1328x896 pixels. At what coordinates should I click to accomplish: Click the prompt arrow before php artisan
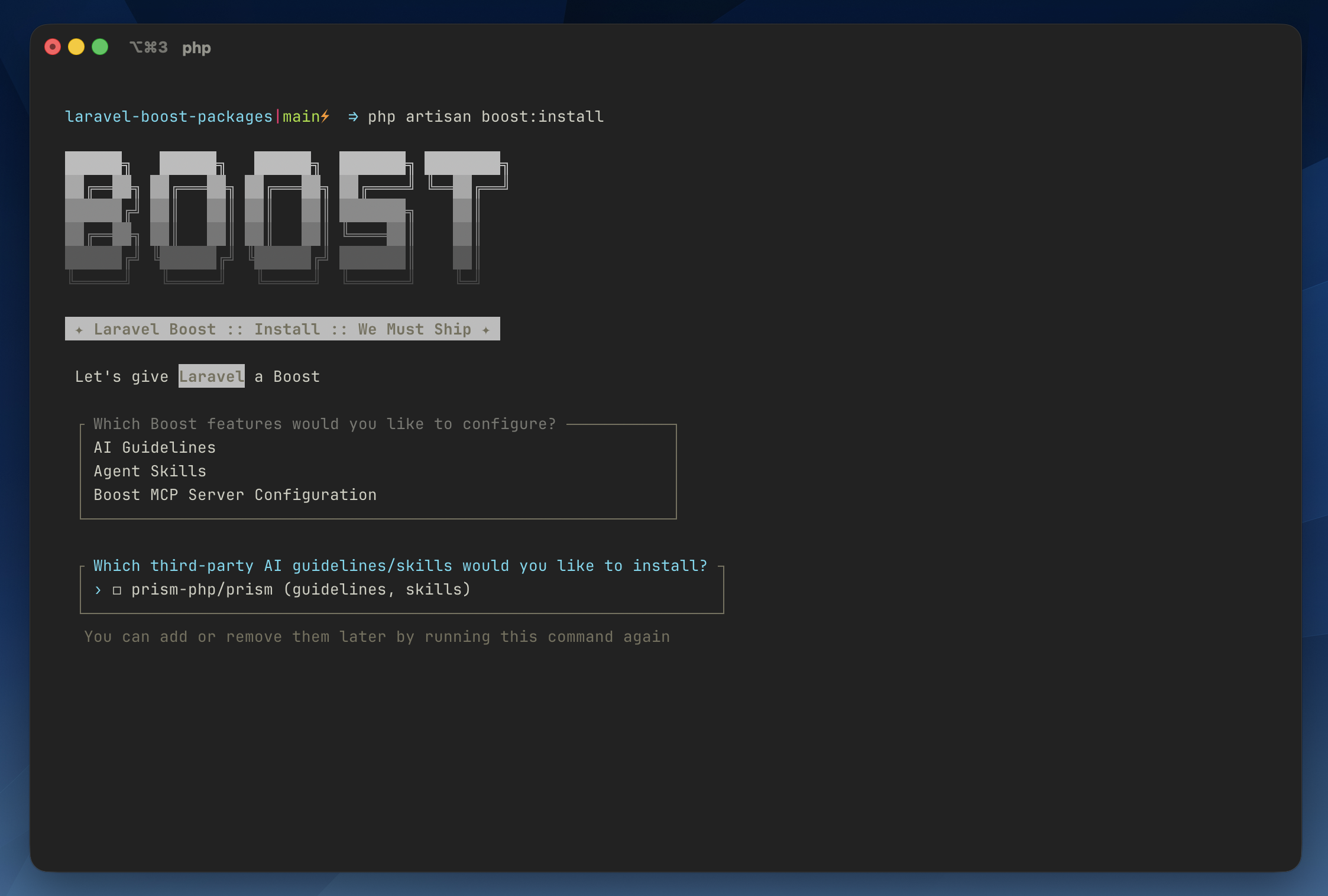(353, 117)
